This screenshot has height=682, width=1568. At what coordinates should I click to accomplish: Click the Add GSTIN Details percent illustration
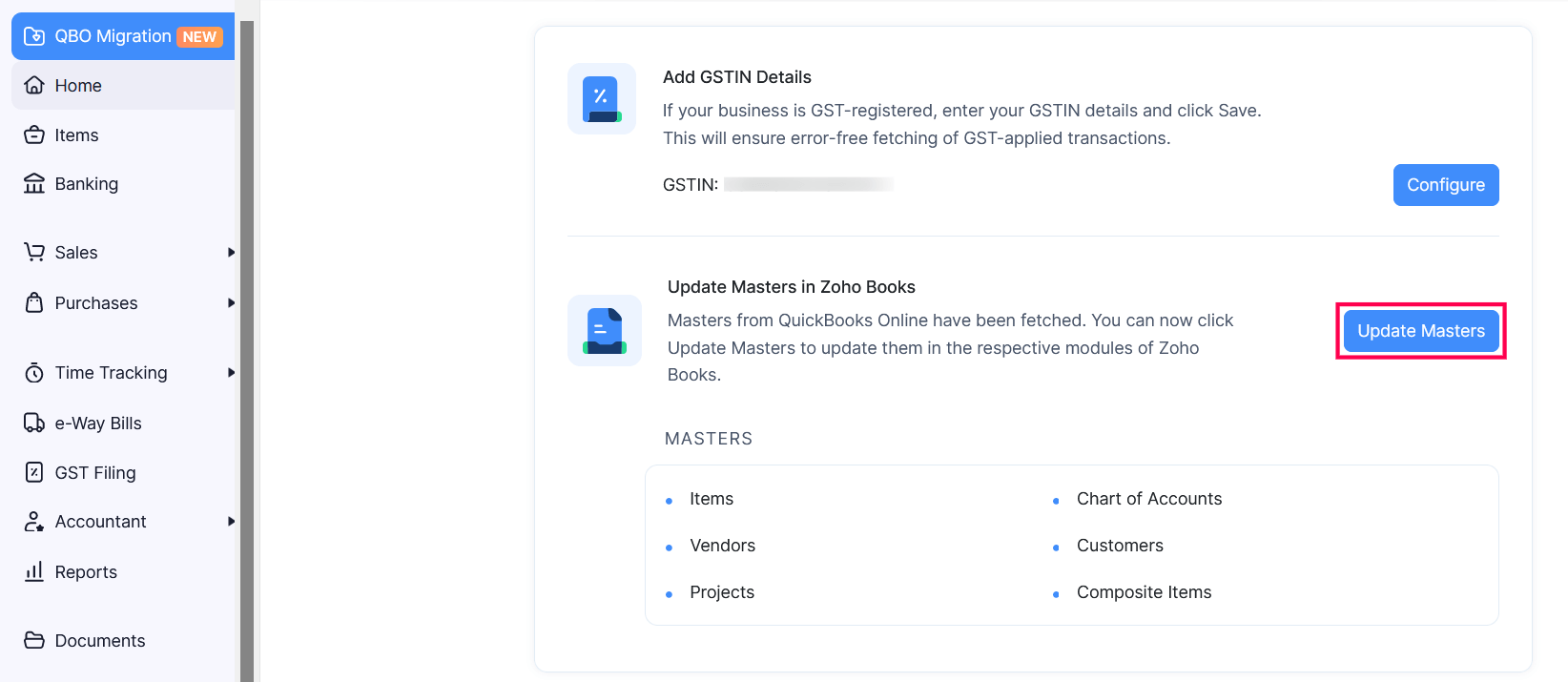[602, 99]
